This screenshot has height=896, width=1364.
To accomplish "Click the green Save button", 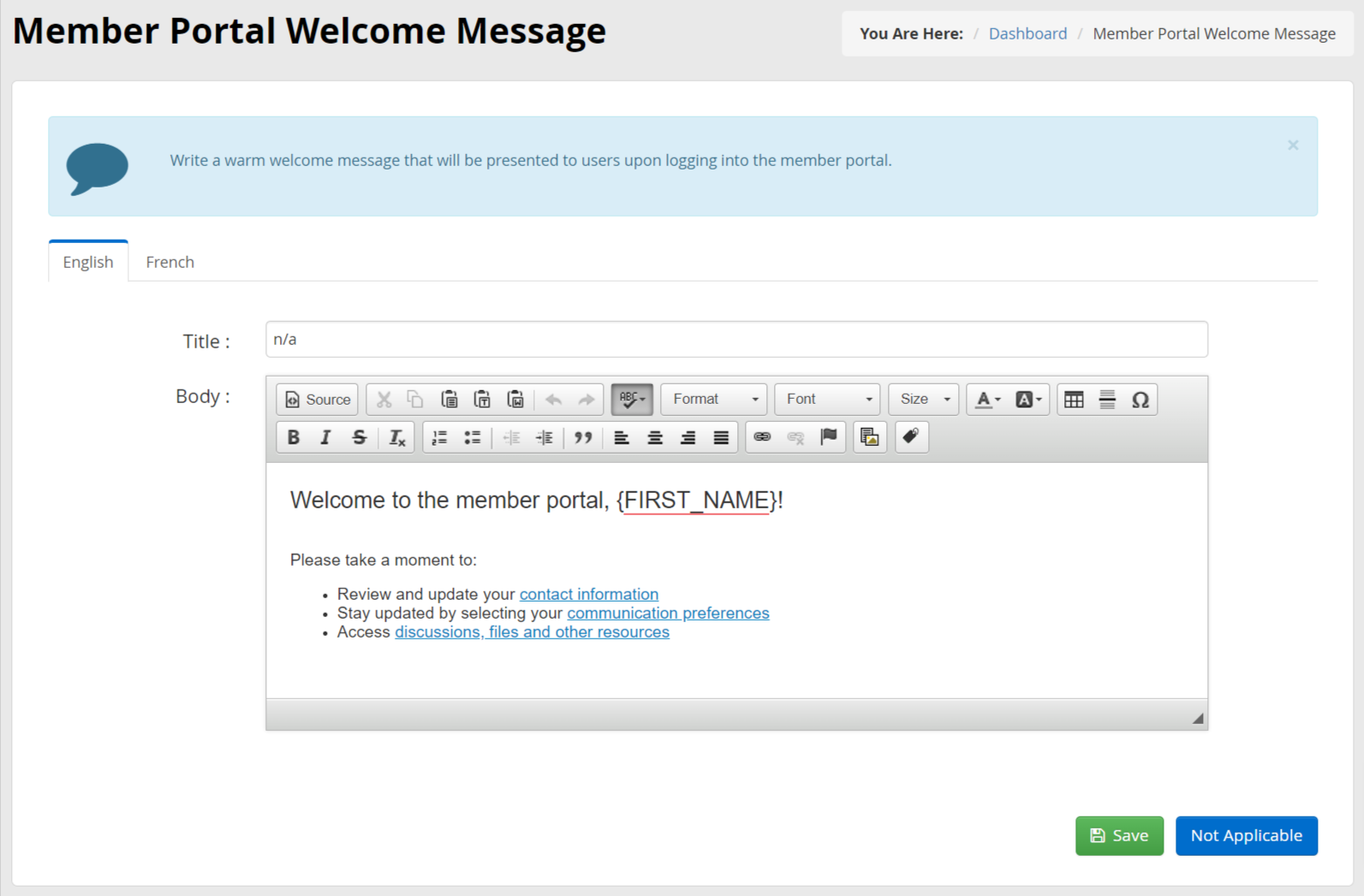I will tap(1119, 835).
